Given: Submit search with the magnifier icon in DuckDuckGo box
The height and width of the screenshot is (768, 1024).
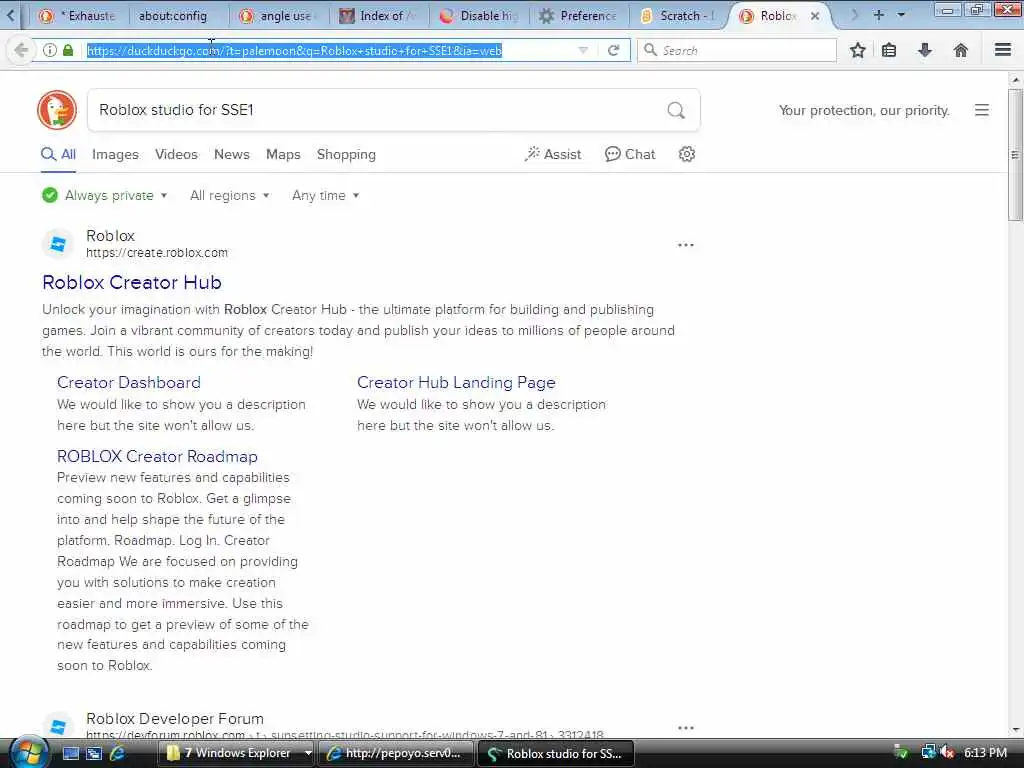Looking at the screenshot, I should point(676,110).
